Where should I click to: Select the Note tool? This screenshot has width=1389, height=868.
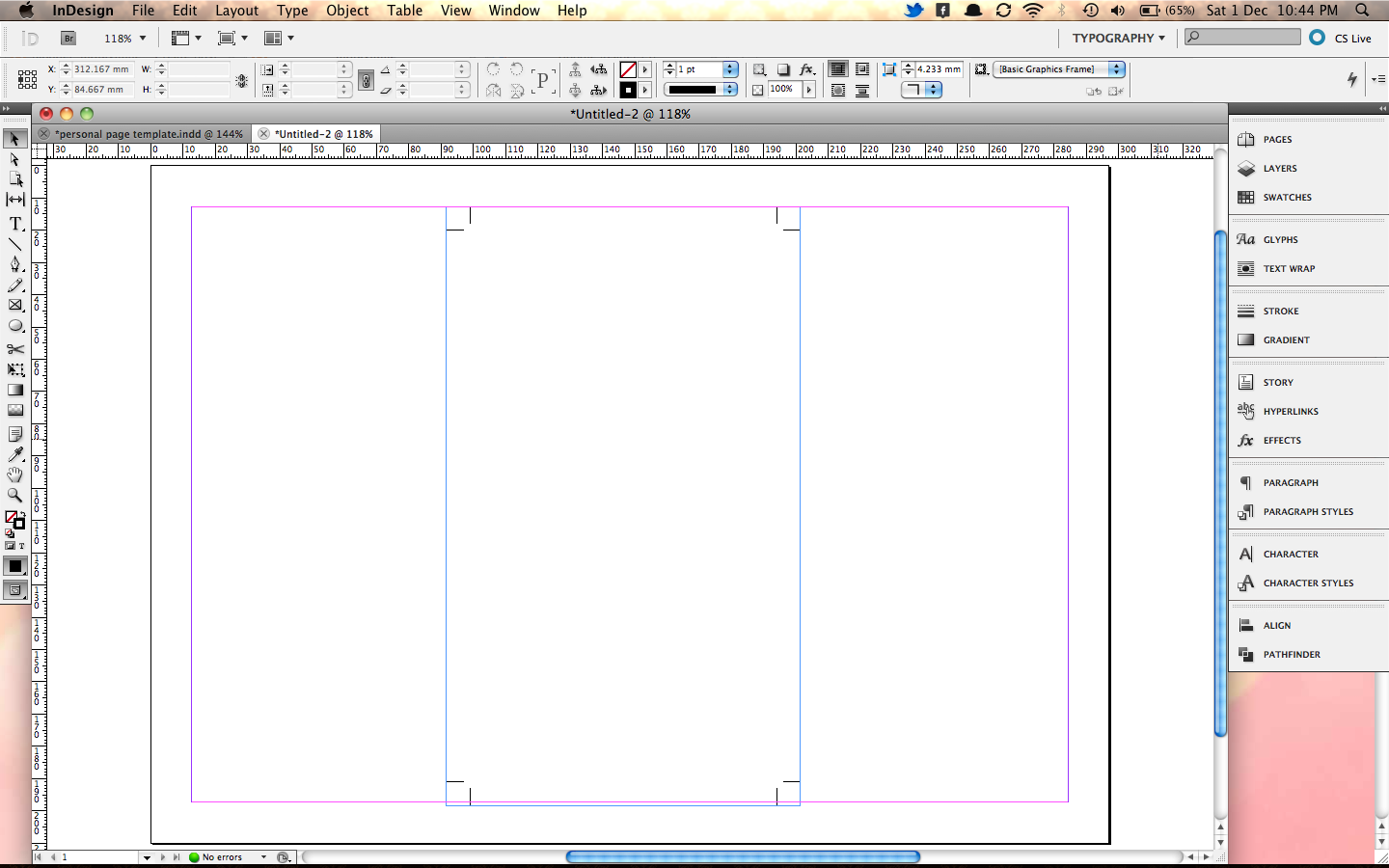tap(15, 434)
